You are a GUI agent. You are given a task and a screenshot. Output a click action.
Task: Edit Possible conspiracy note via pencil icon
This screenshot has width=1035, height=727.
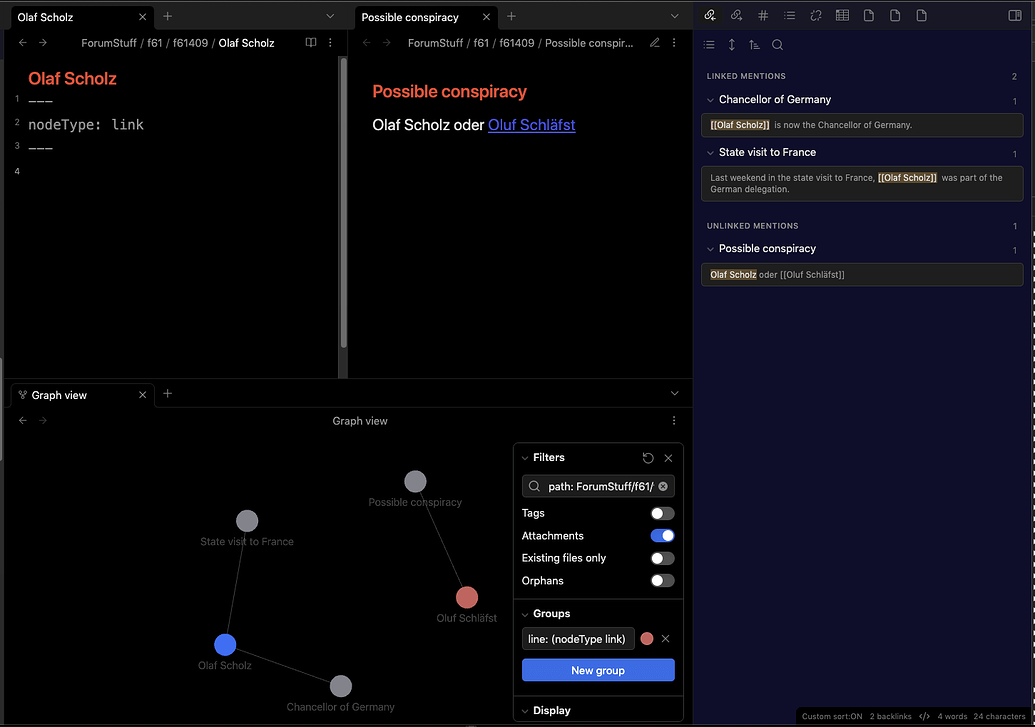click(655, 43)
